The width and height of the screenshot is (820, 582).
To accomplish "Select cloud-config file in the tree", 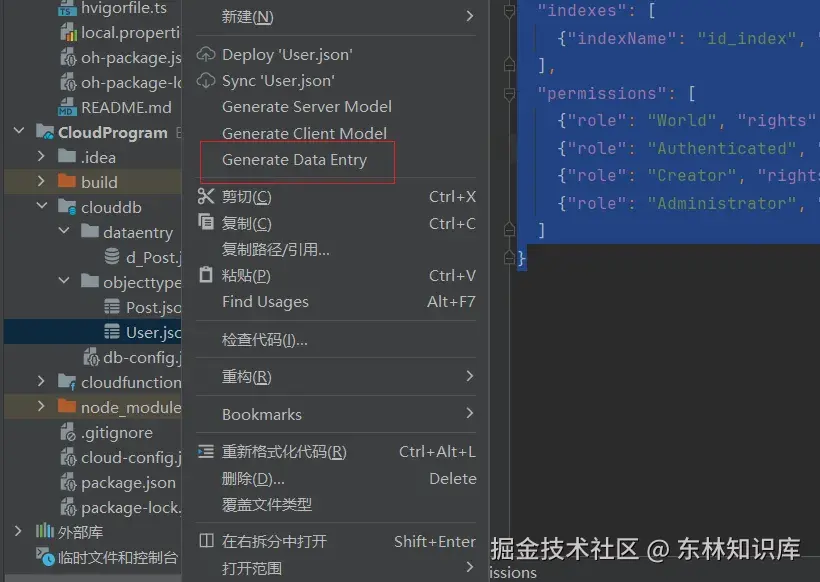I will [x=131, y=458].
